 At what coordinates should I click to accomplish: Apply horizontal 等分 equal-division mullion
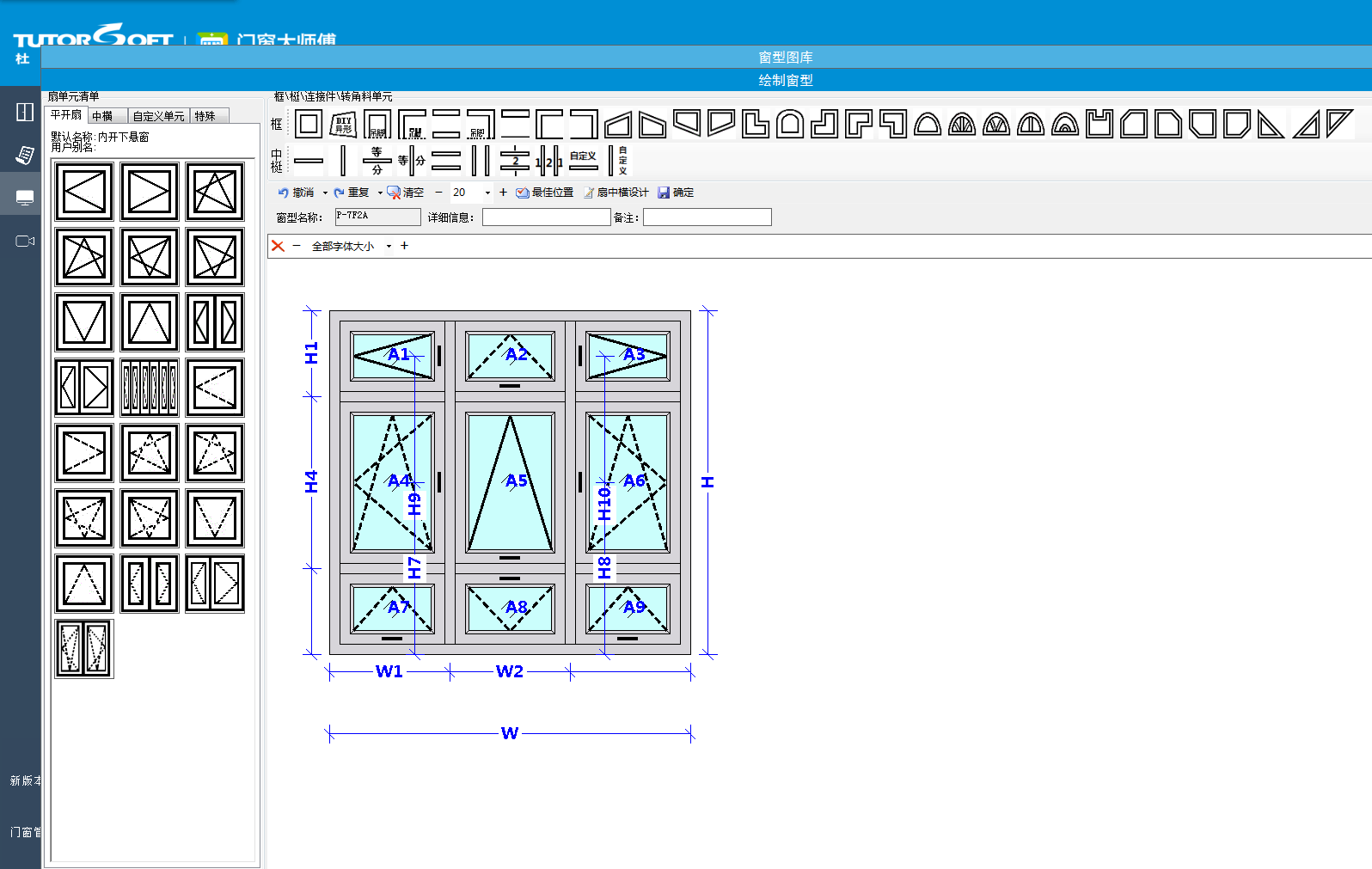pyautogui.click(x=377, y=161)
